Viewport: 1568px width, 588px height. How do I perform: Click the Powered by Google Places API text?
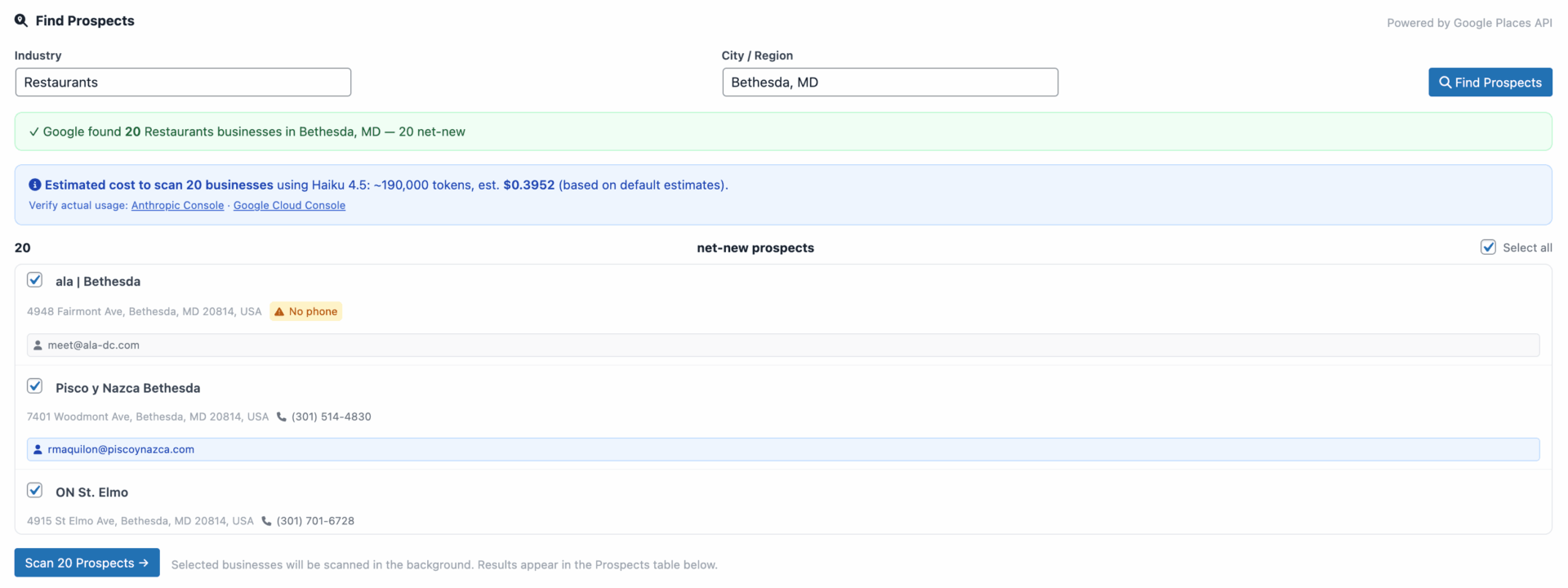[x=1469, y=23]
